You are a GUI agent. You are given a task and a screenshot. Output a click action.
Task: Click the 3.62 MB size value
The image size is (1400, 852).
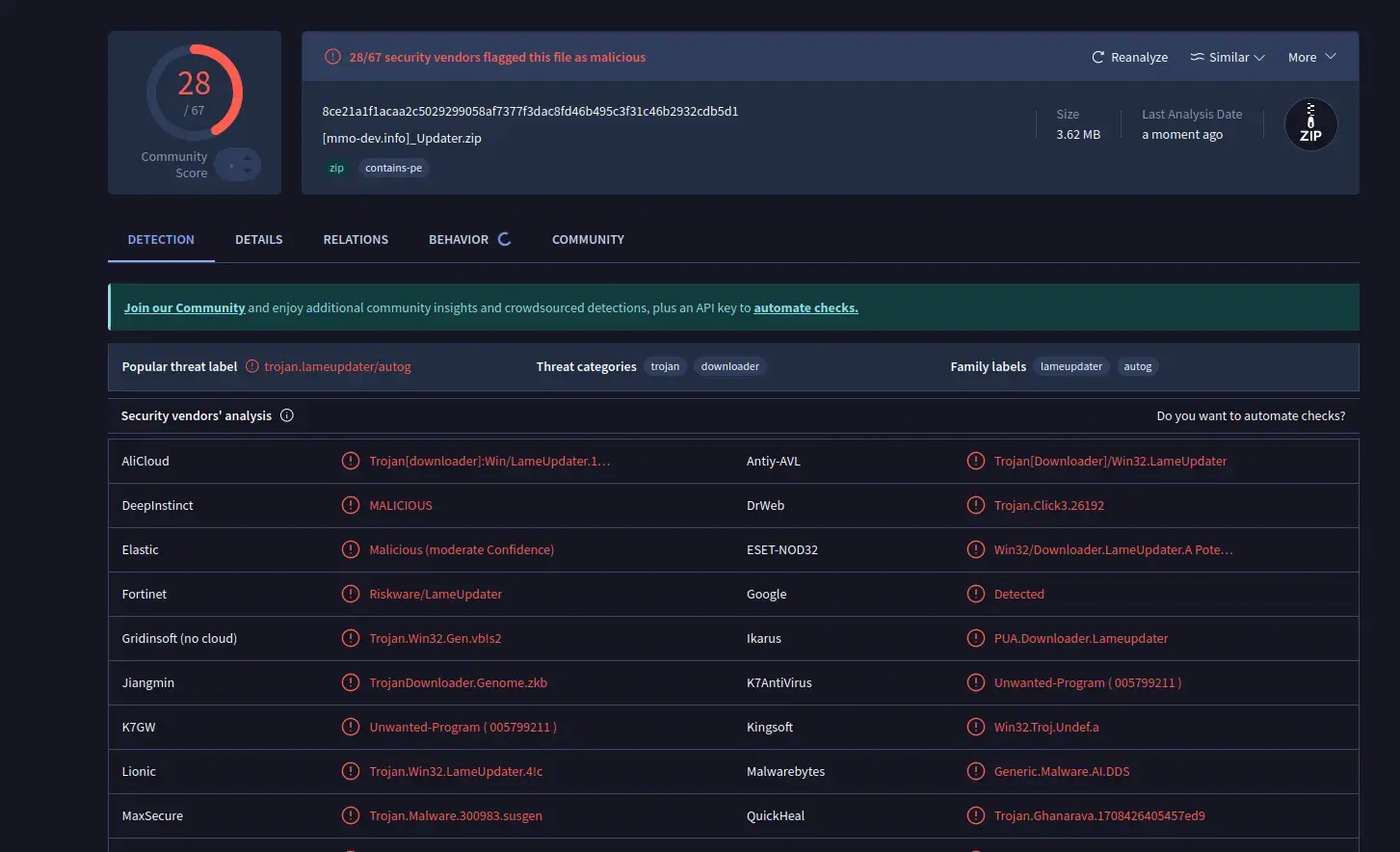click(x=1078, y=134)
